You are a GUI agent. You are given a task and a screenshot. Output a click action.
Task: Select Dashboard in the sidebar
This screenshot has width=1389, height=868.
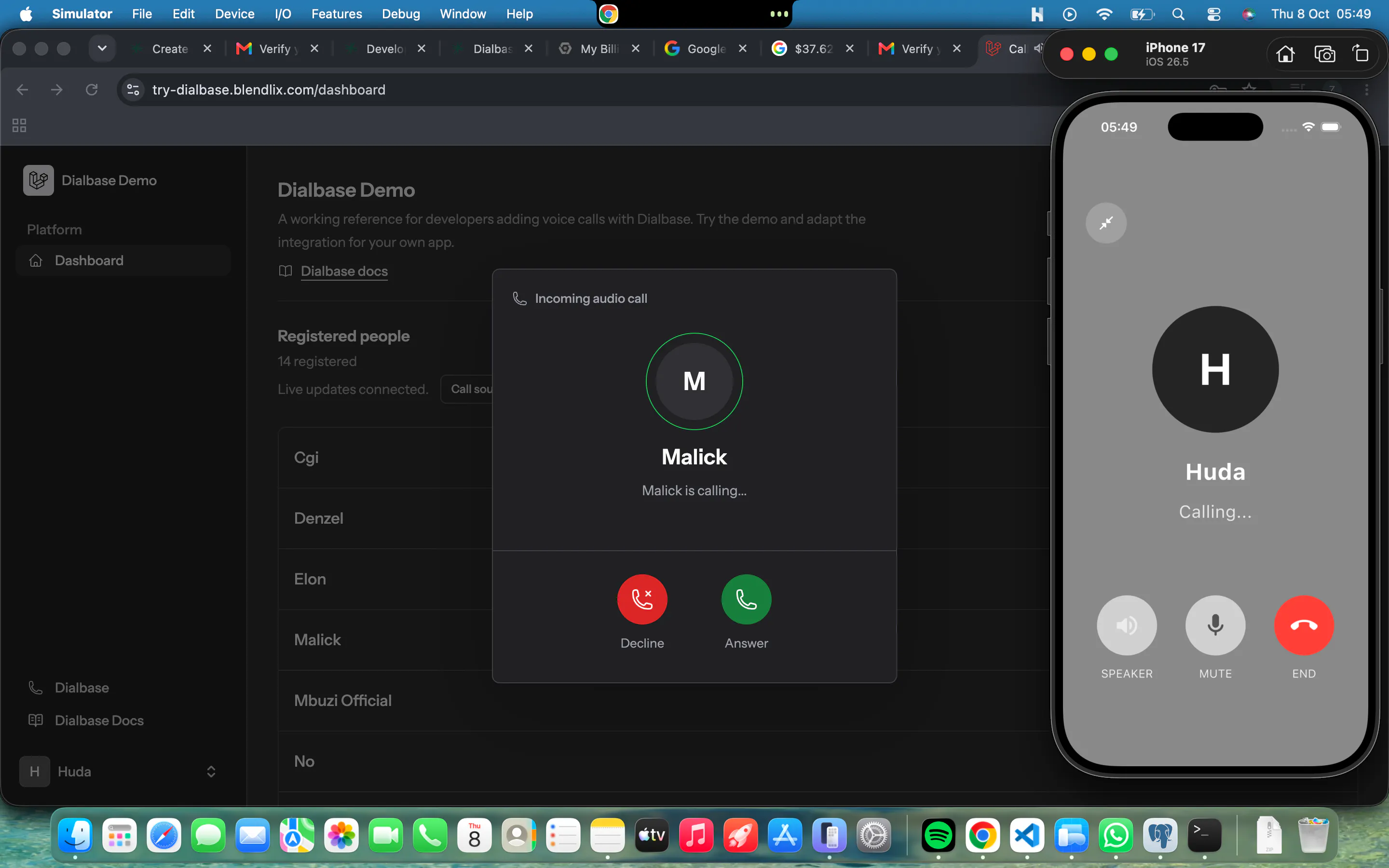tap(123, 260)
